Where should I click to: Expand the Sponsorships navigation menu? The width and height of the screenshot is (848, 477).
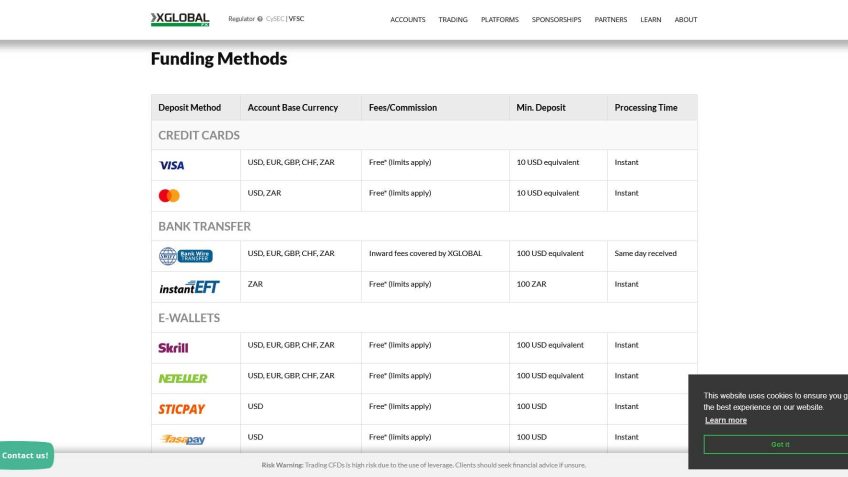tap(556, 20)
